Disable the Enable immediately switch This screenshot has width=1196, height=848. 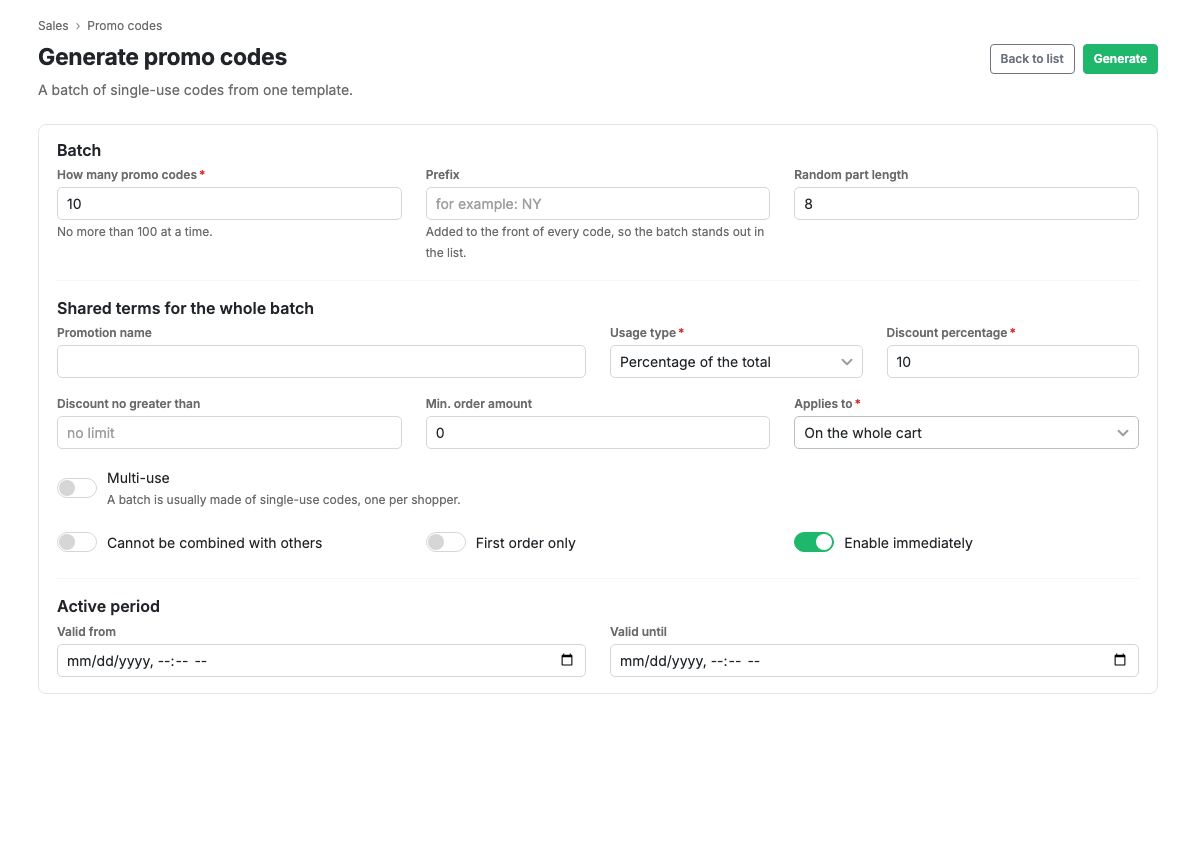[814, 542]
